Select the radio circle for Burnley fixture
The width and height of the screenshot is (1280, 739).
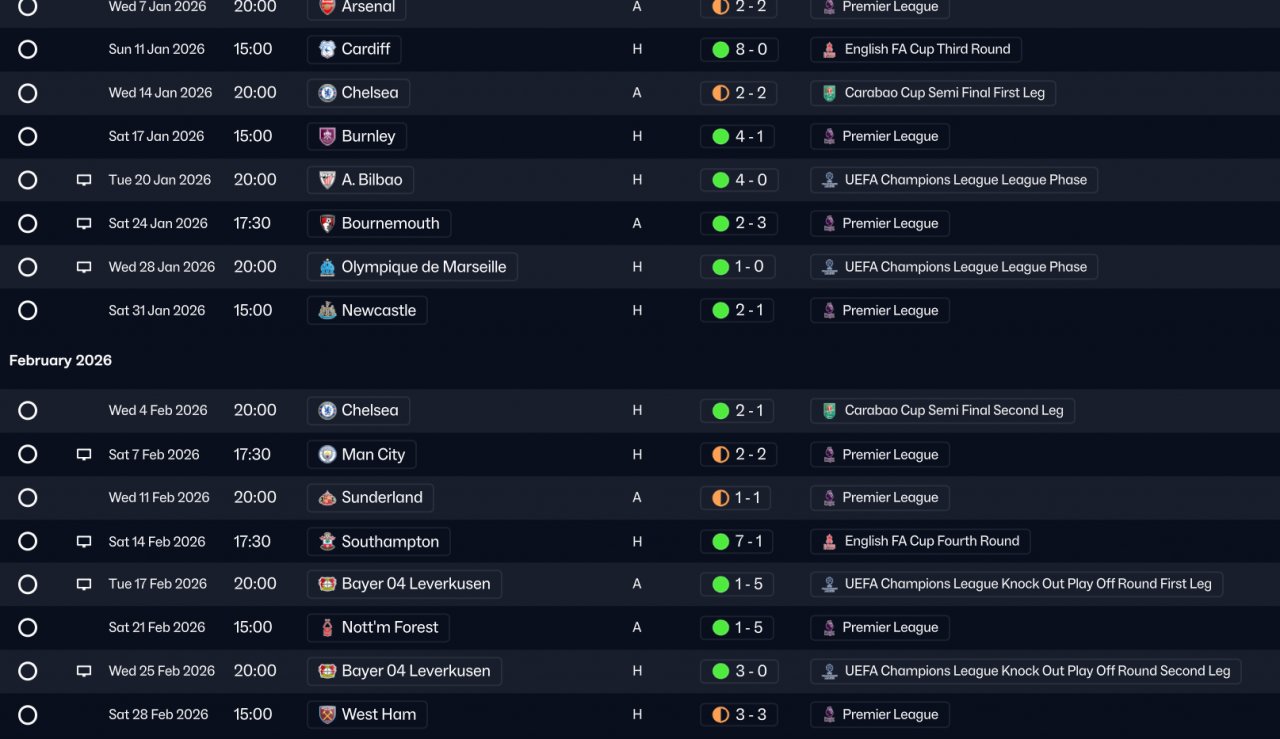pos(28,136)
